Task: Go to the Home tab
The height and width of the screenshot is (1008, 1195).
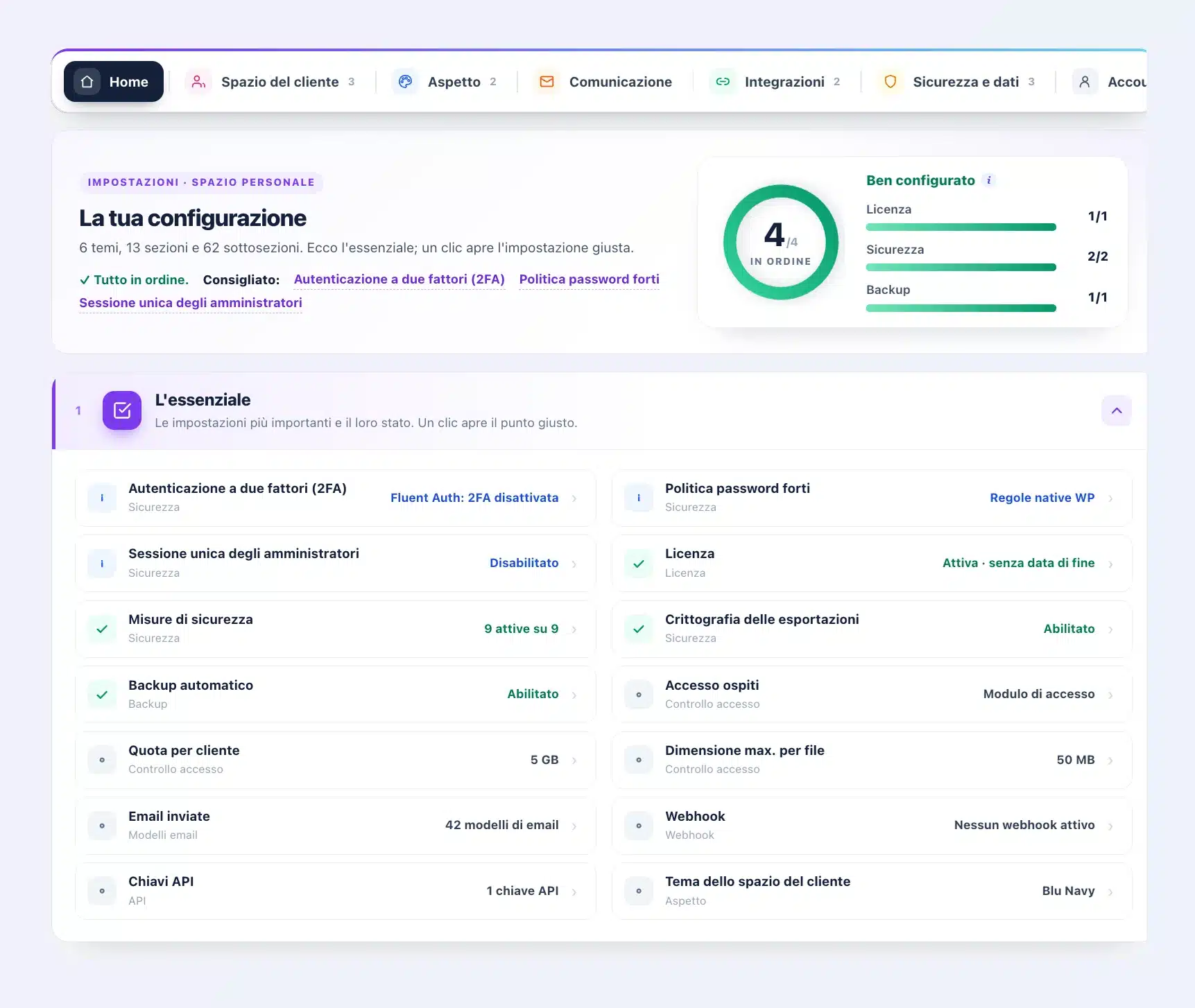Action: pos(114,82)
